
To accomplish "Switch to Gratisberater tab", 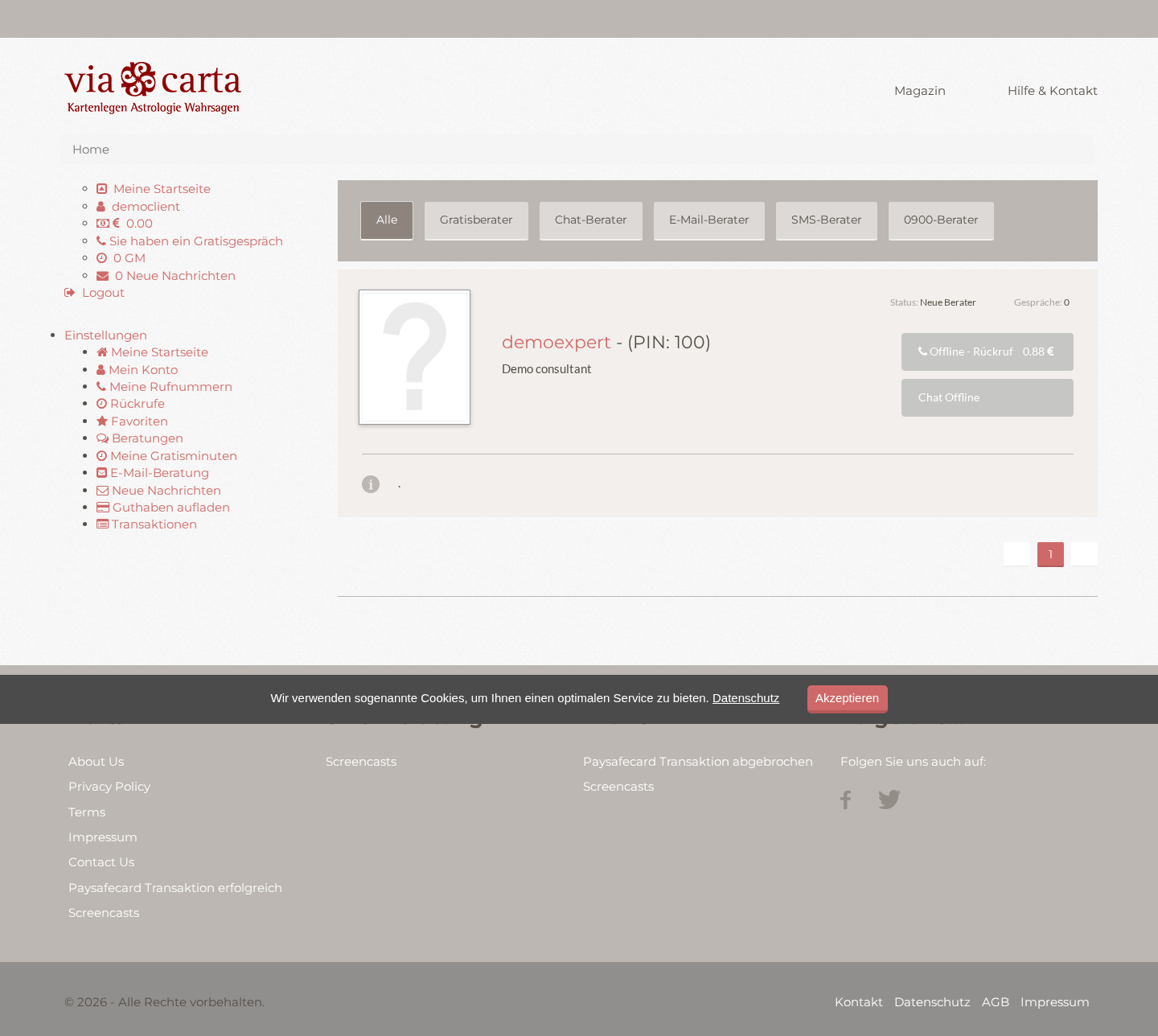I will [x=476, y=220].
